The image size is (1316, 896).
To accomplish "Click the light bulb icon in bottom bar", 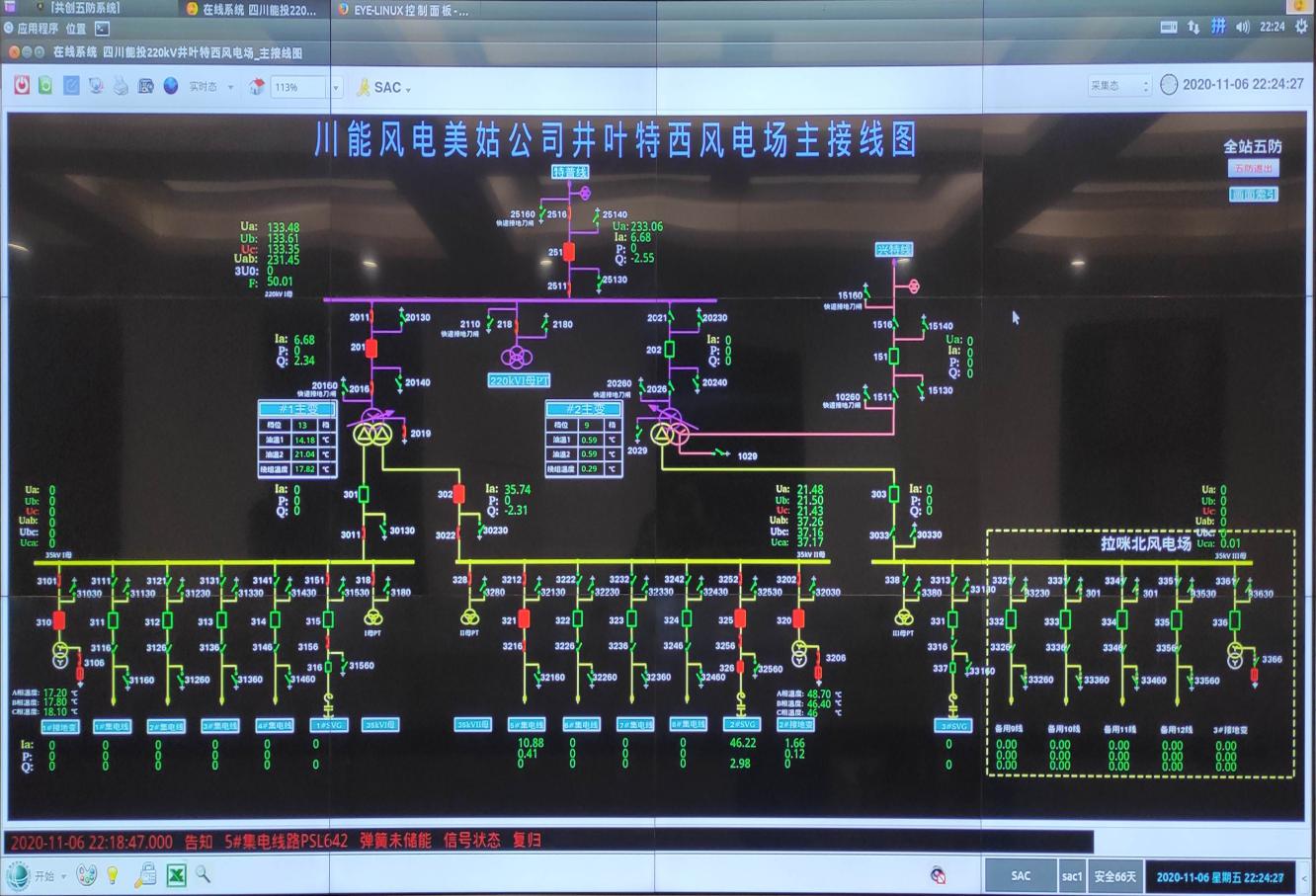I will [x=113, y=874].
